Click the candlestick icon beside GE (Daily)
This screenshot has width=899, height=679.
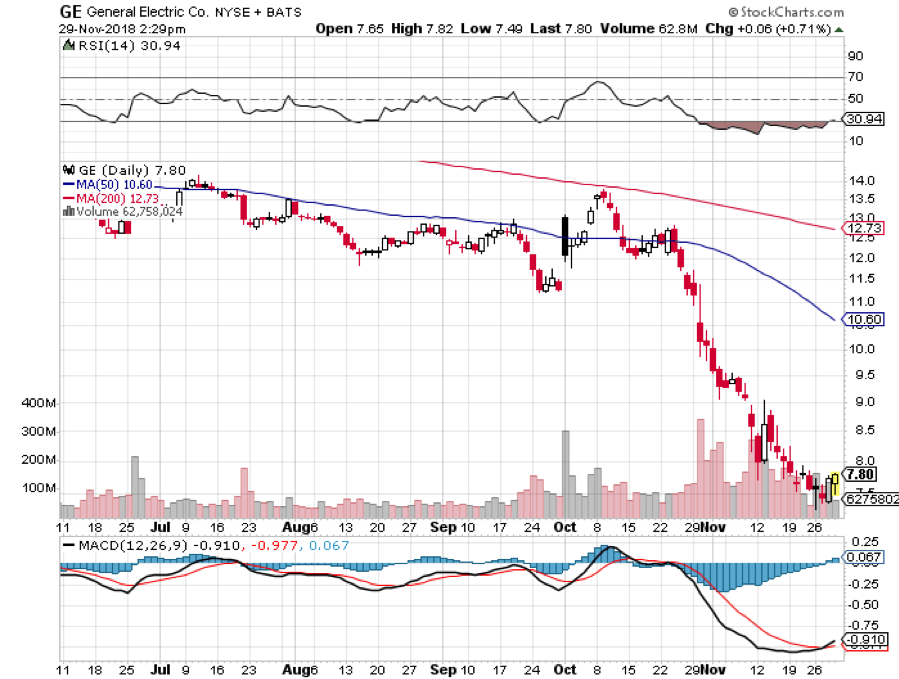(x=69, y=170)
